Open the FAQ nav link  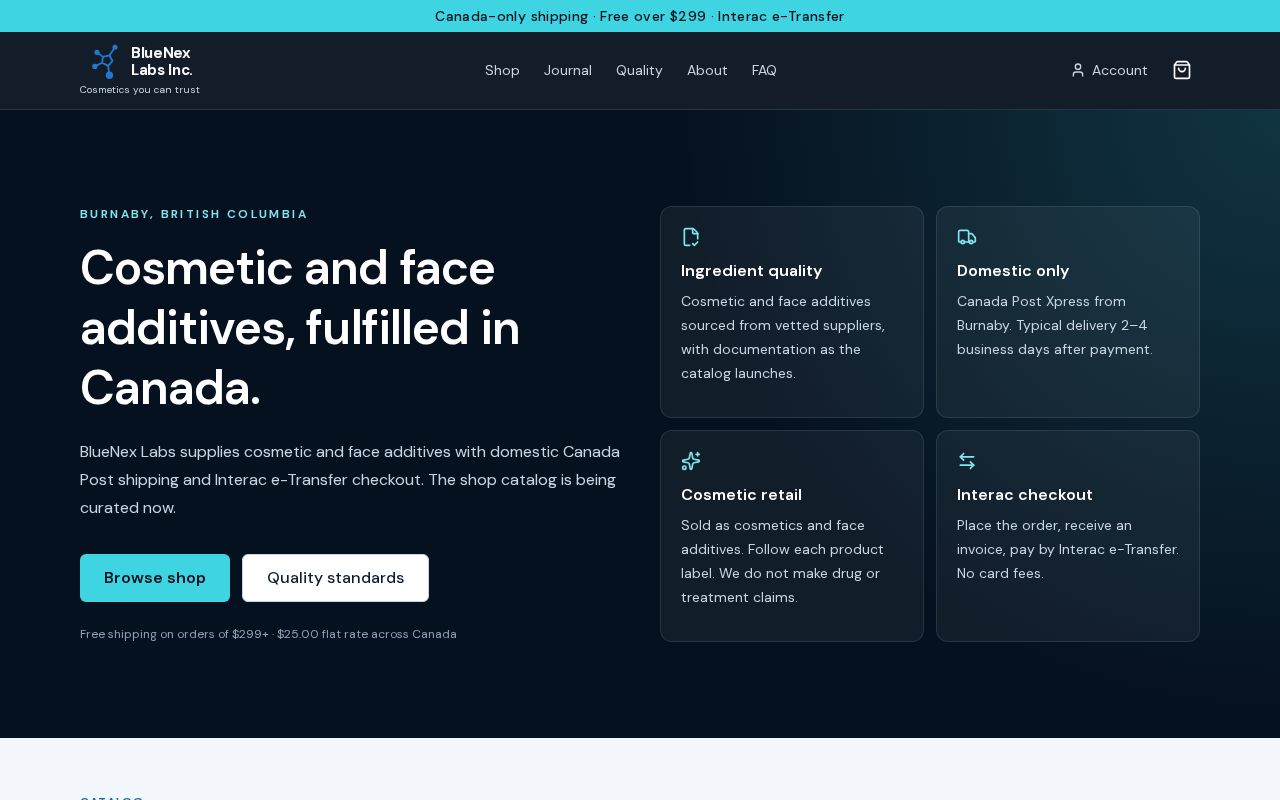(x=764, y=70)
